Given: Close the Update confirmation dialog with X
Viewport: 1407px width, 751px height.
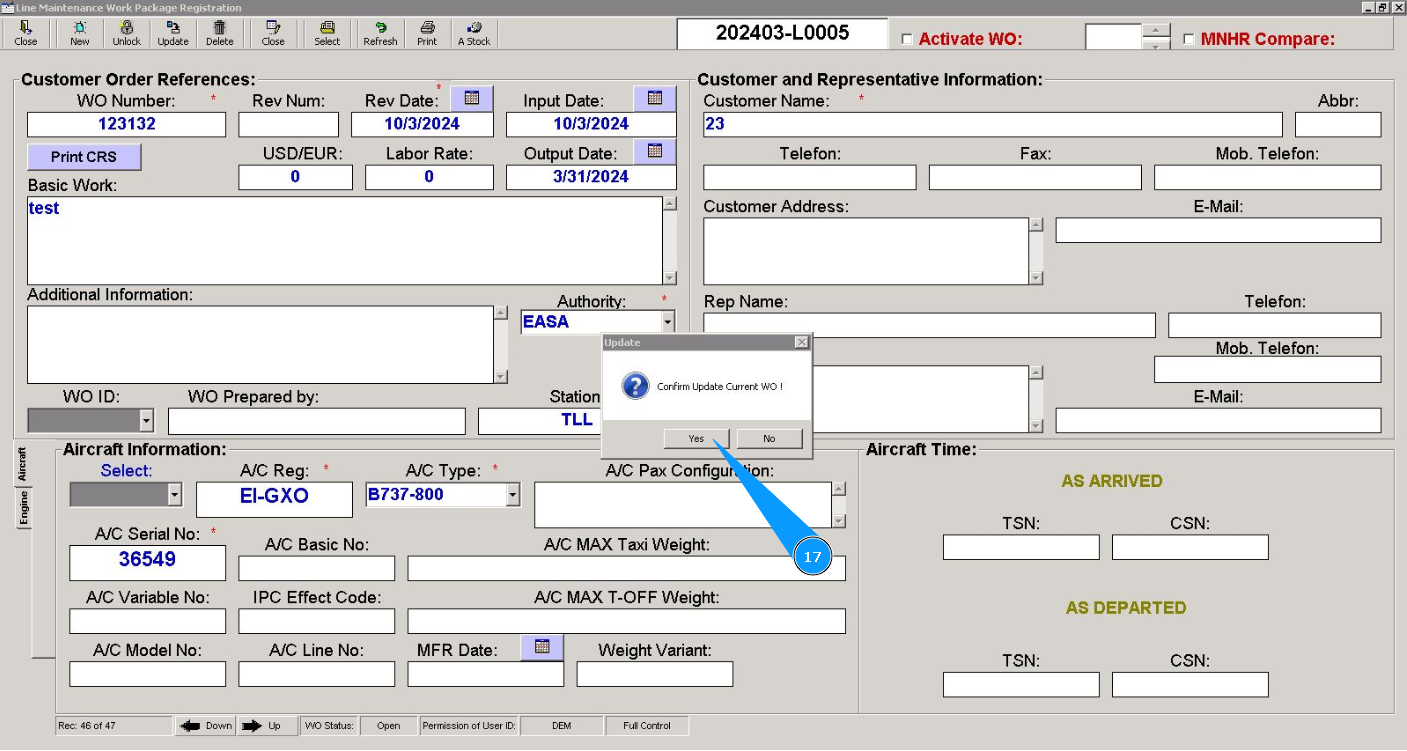Looking at the screenshot, I should pos(800,342).
